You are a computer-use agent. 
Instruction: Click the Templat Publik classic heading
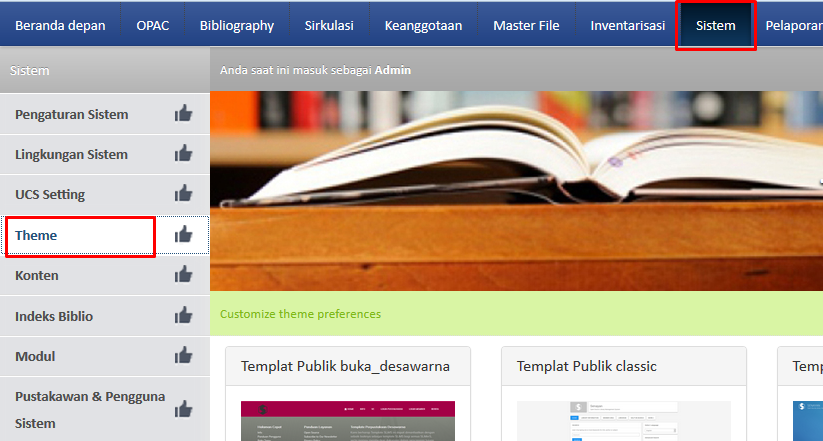(586, 366)
